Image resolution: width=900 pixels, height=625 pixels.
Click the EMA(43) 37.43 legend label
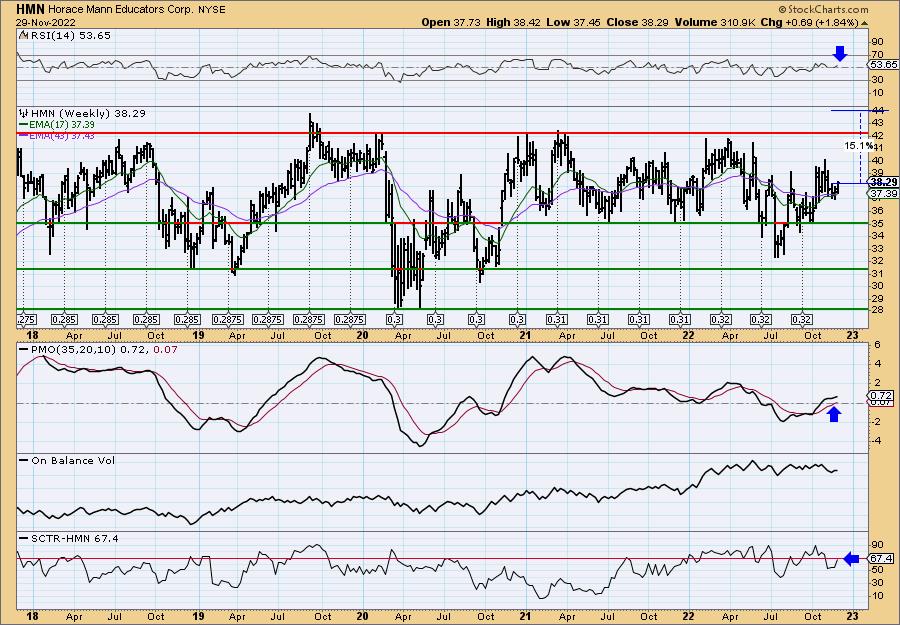[62, 135]
